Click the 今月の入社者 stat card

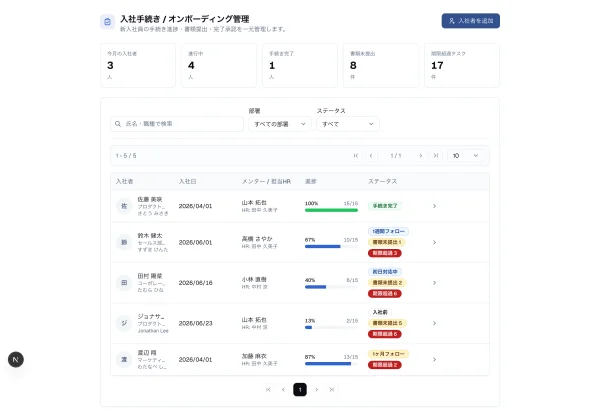[x=138, y=65]
